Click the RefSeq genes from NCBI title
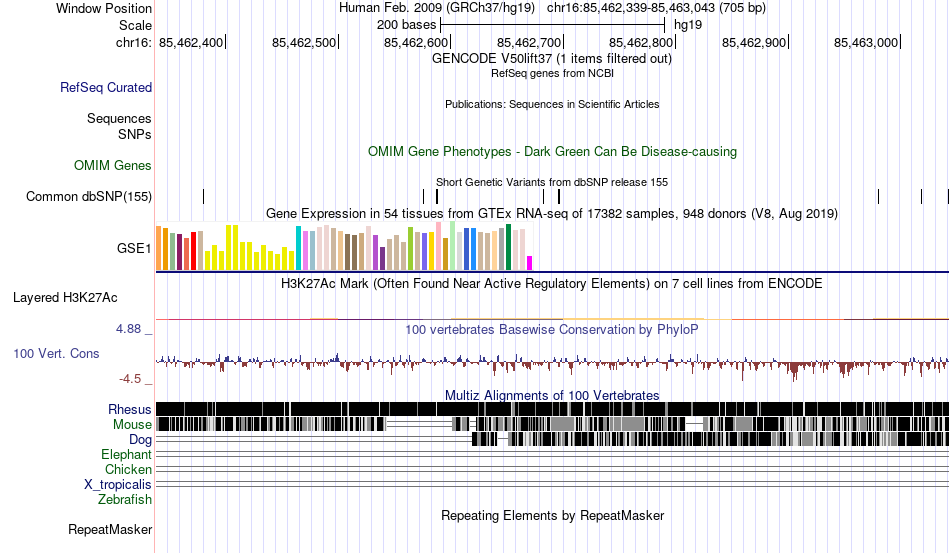950x553 pixels. point(552,73)
